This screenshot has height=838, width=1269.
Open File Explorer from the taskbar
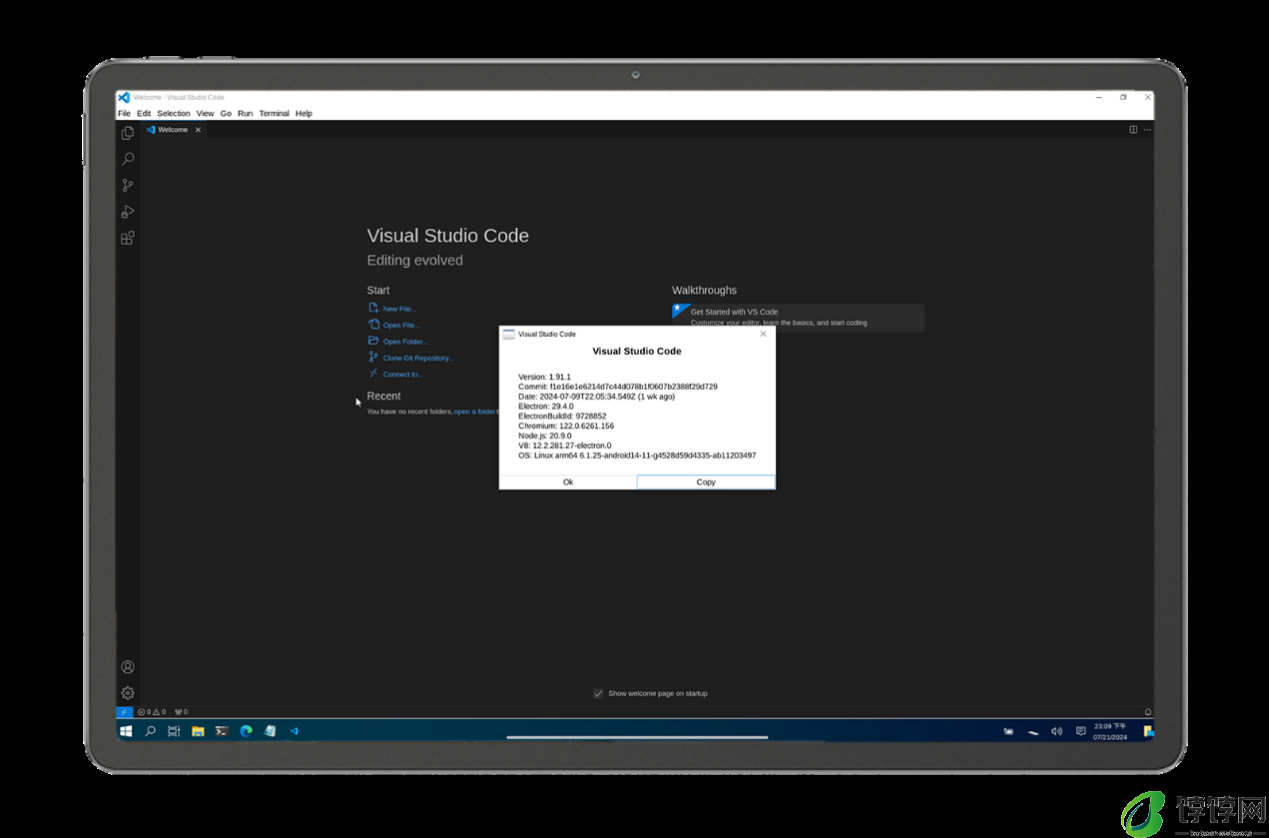198,731
